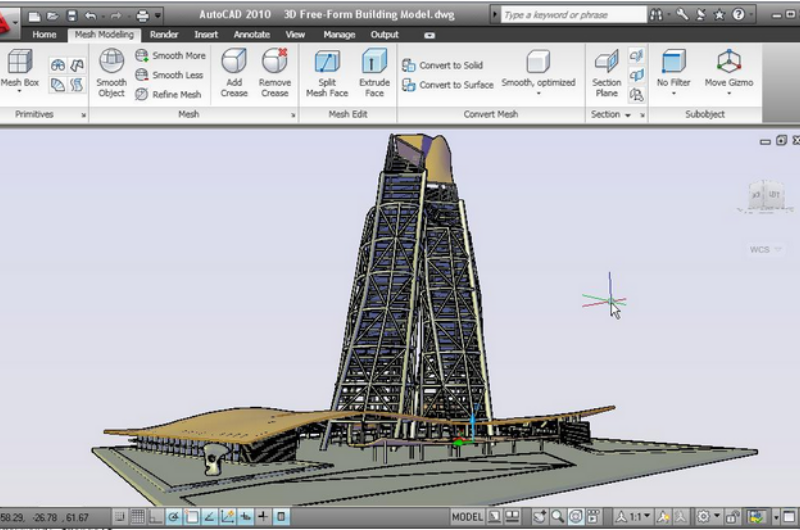800x530 pixels.
Task: Open SteeringWheels from the status bar
Action: pyautogui.click(x=576, y=517)
